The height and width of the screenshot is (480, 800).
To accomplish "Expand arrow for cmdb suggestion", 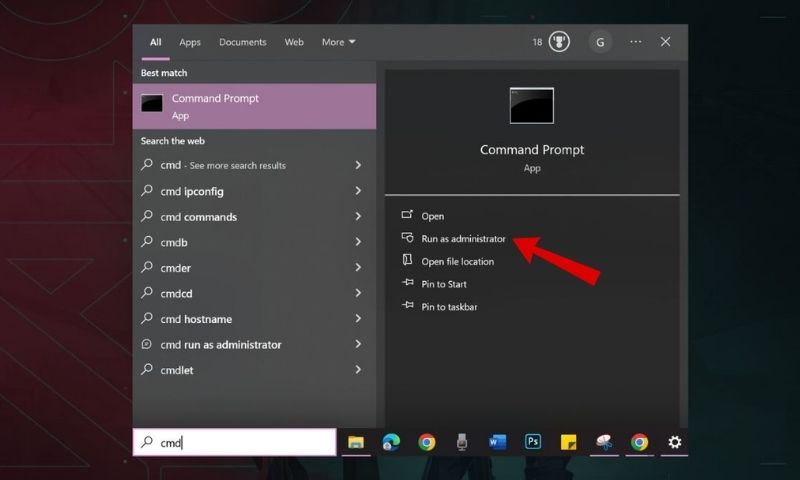I will pyautogui.click(x=358, y=241).
